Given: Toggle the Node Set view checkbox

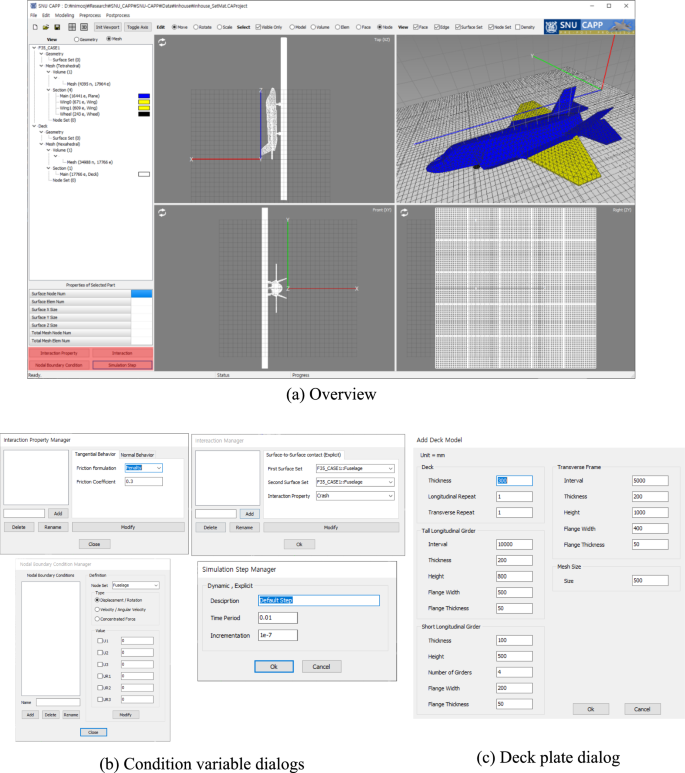Looking at the screenshot, I should click(491, 27).
